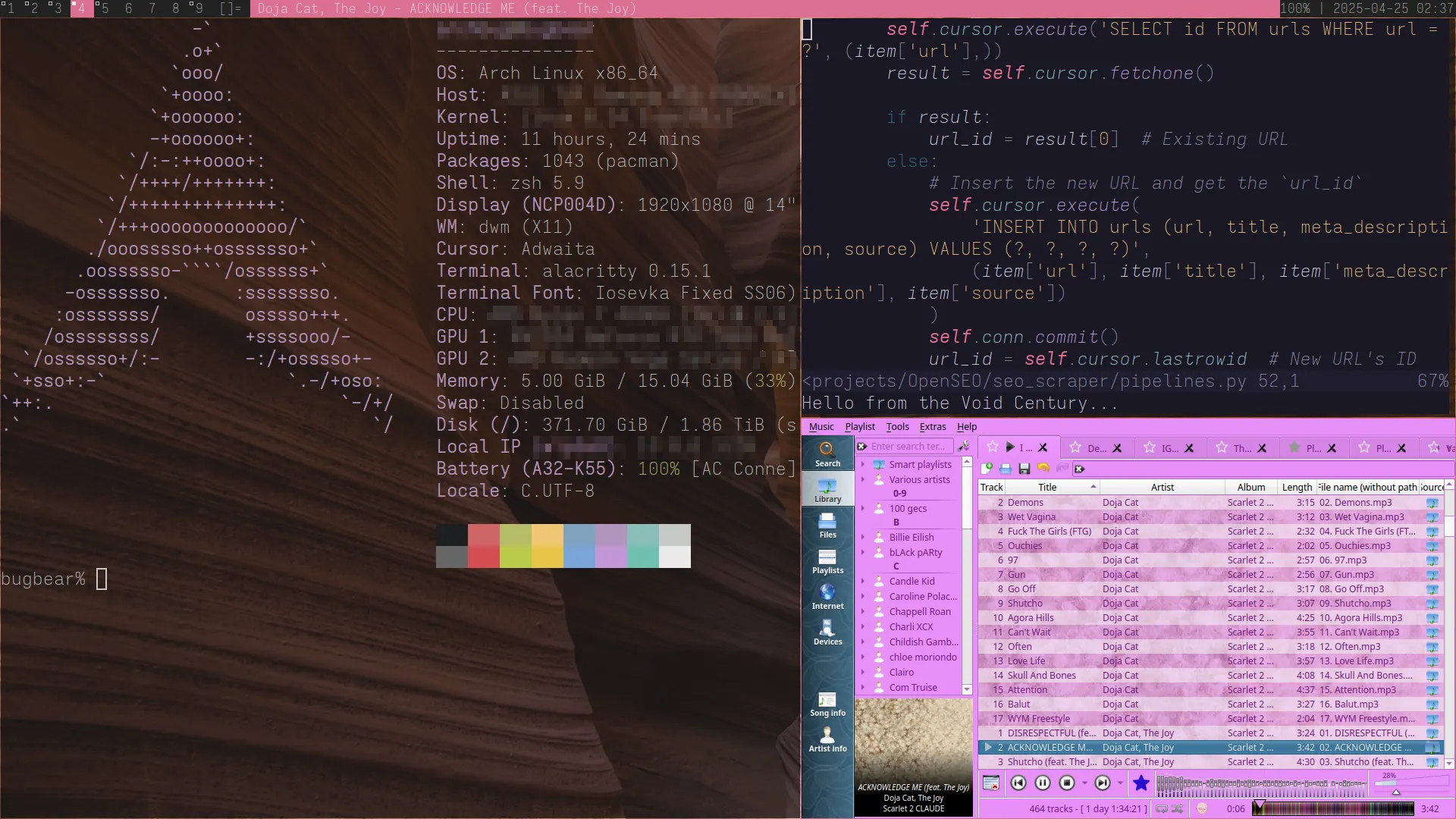
Task: Seek within the moodbar track slider
Action: click(1332, 809)
